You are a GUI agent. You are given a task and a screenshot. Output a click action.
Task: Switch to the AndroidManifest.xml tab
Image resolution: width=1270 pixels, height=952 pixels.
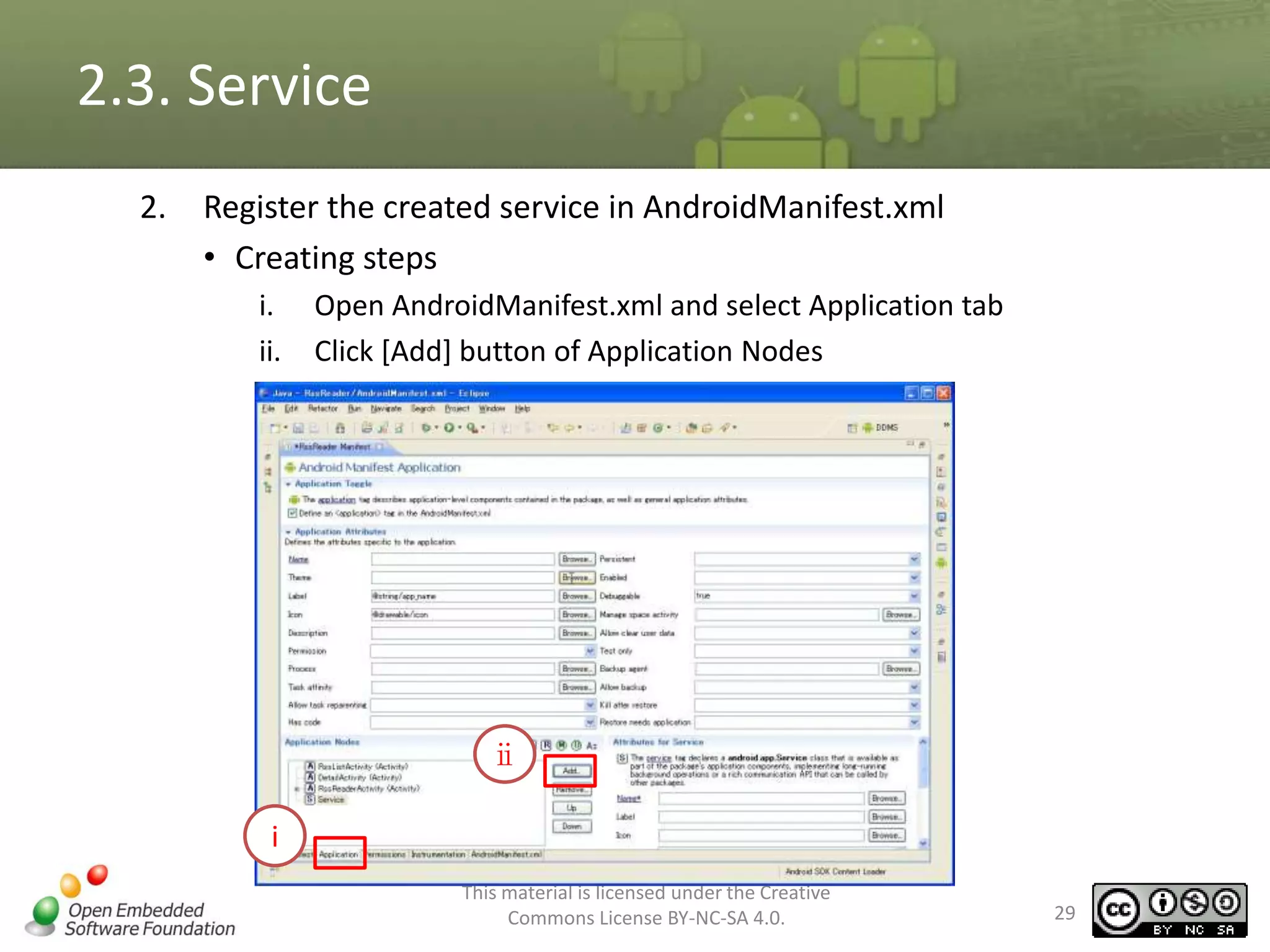[x=506, y=854]
